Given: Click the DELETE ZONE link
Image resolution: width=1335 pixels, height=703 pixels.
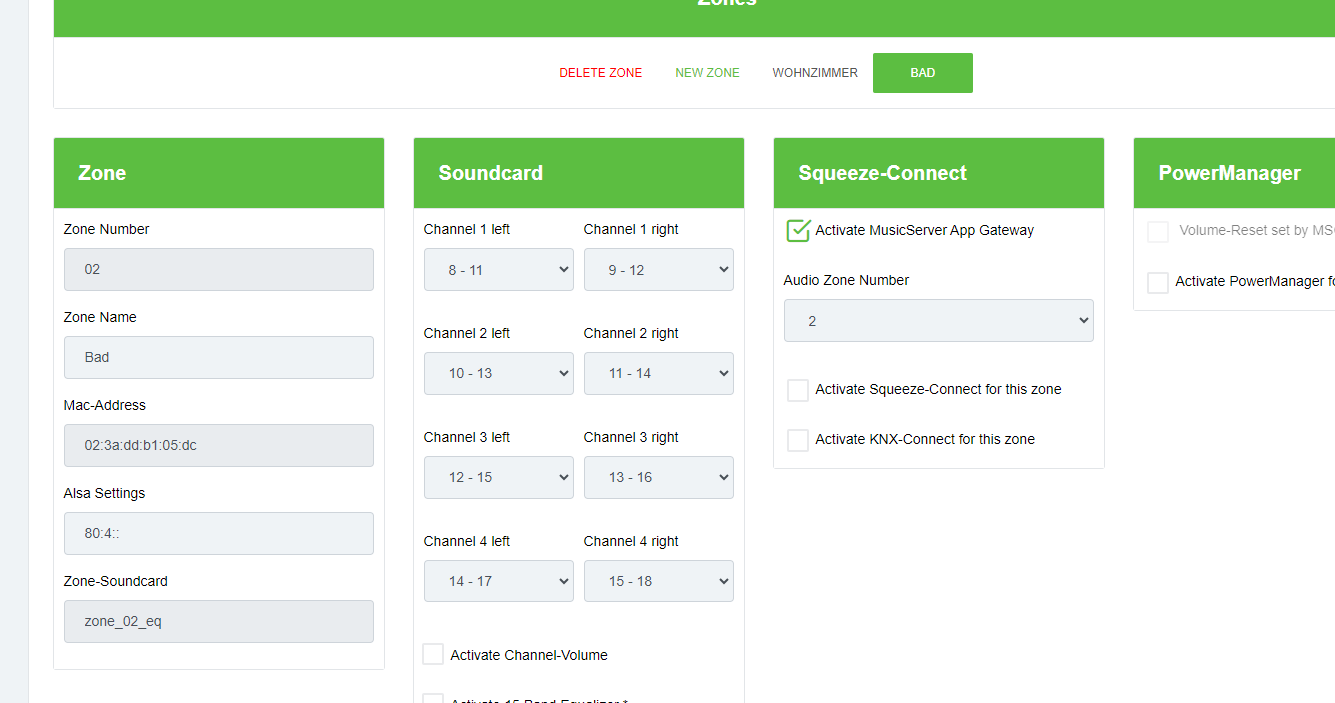Looking at the screenshot, I should coord(600,73).
